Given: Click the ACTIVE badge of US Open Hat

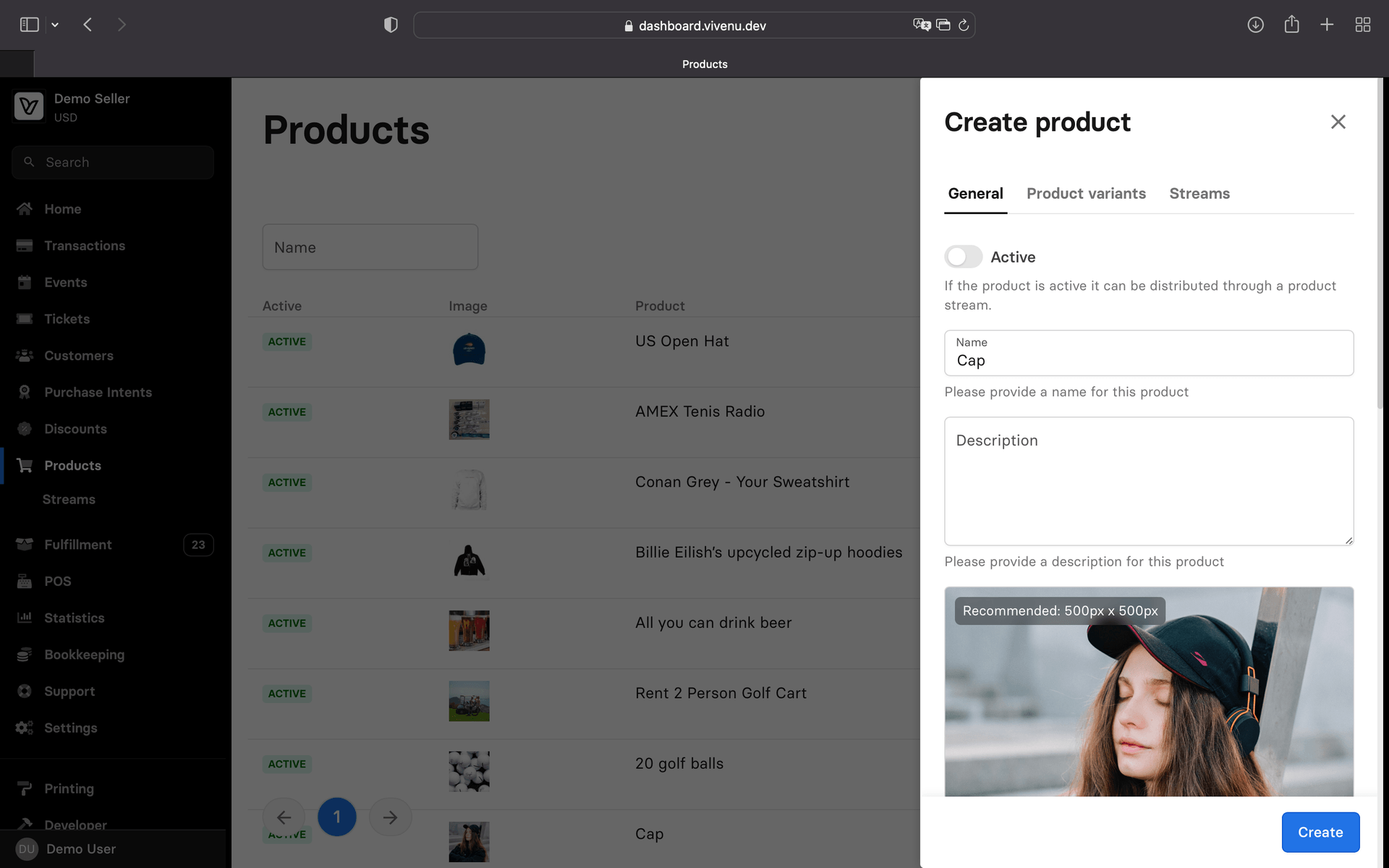Looking at the screenshot, I should [287, 341].
